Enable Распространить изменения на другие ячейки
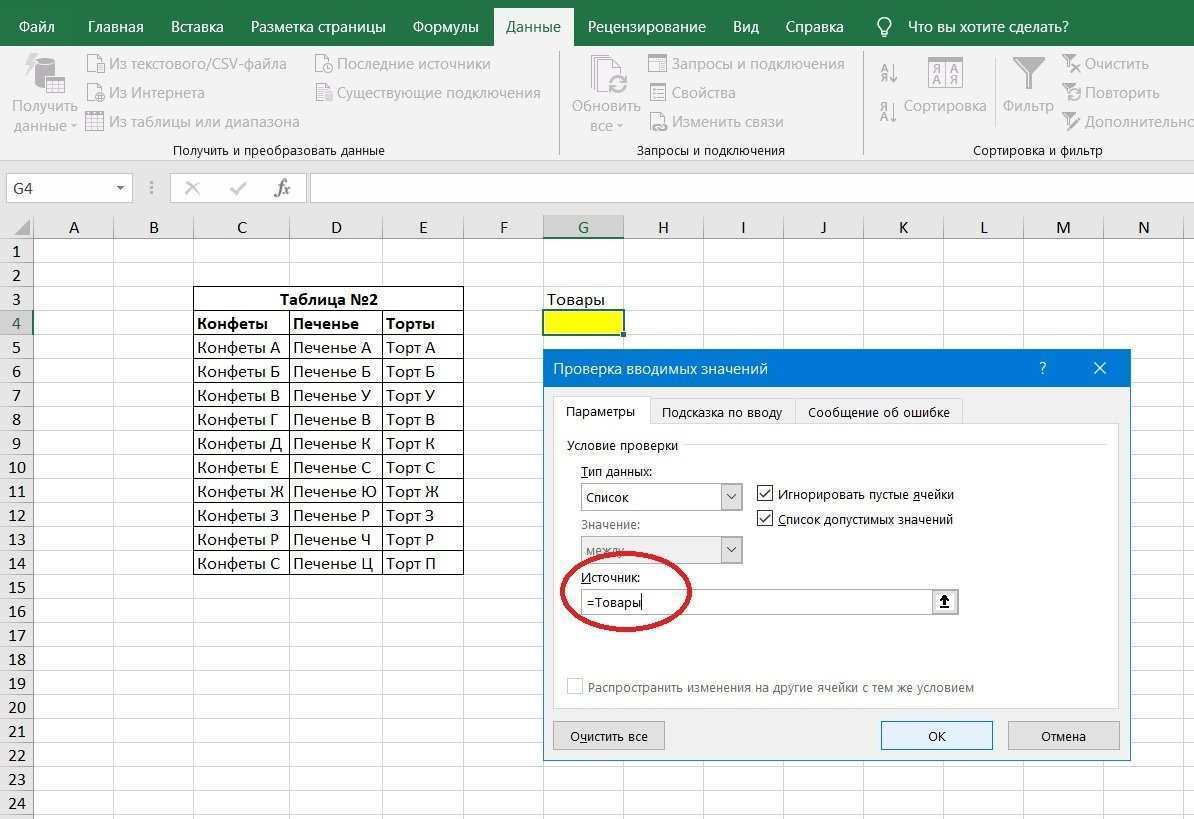 (575, 686)
